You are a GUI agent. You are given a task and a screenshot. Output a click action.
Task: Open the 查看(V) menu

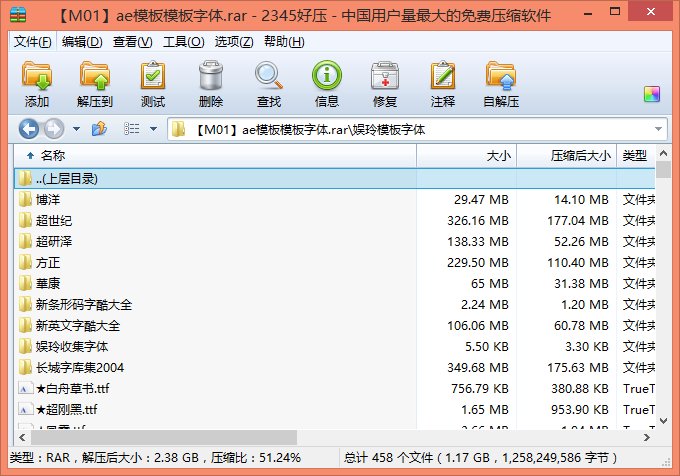132,42
